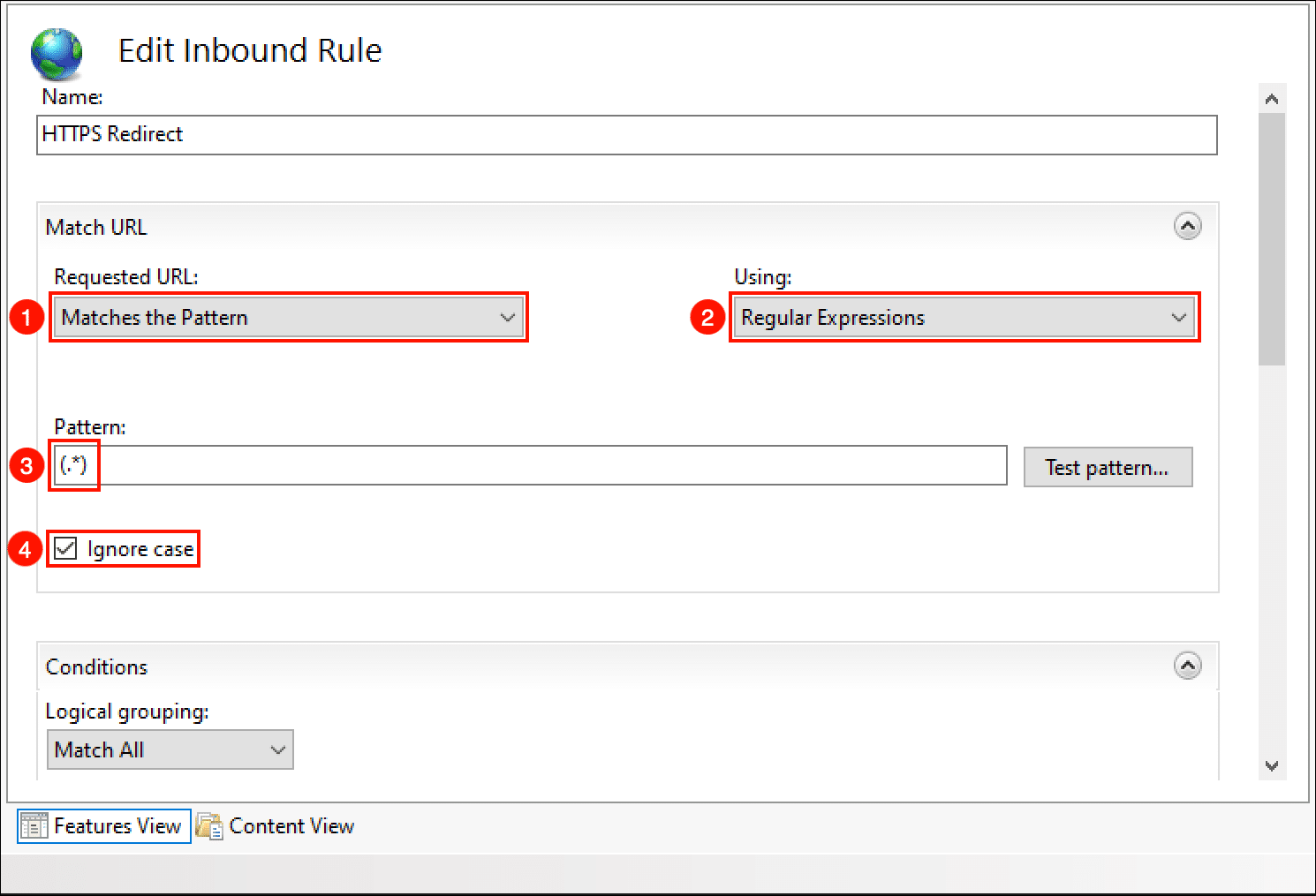Click the Conditions section header
1316x896 pixels.
coord(97,667)
